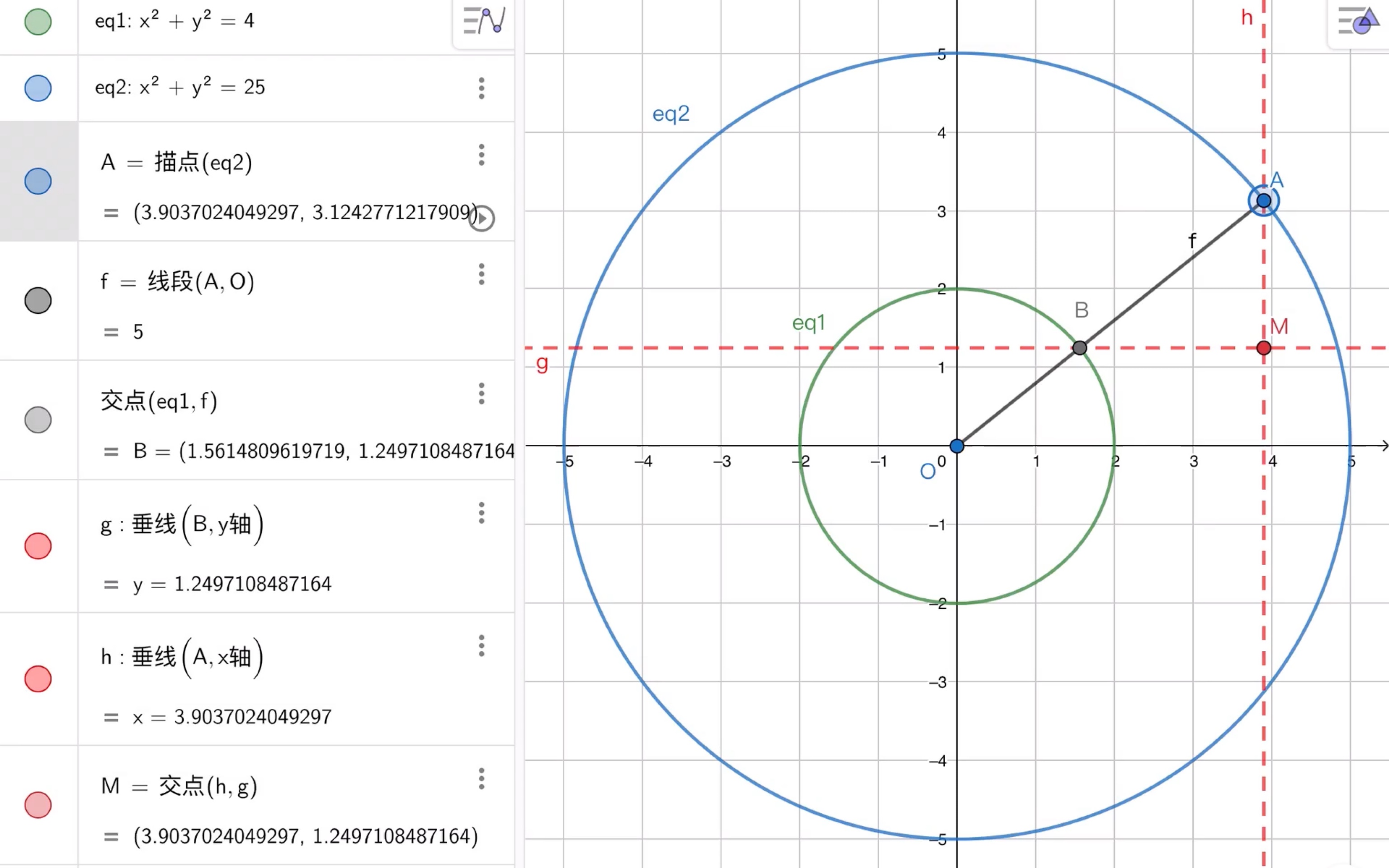The image size is (1389, 868).
Task: Select point A on the large circle
Action: 1263,200
